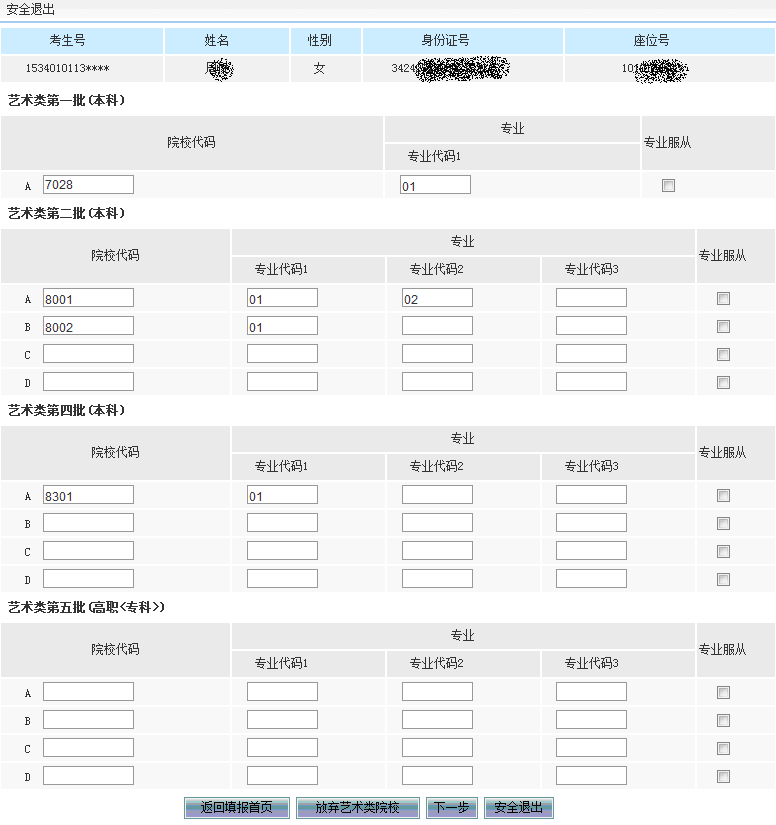Click the 性别 column header
The image size is (776, 825).
(319, 41)
